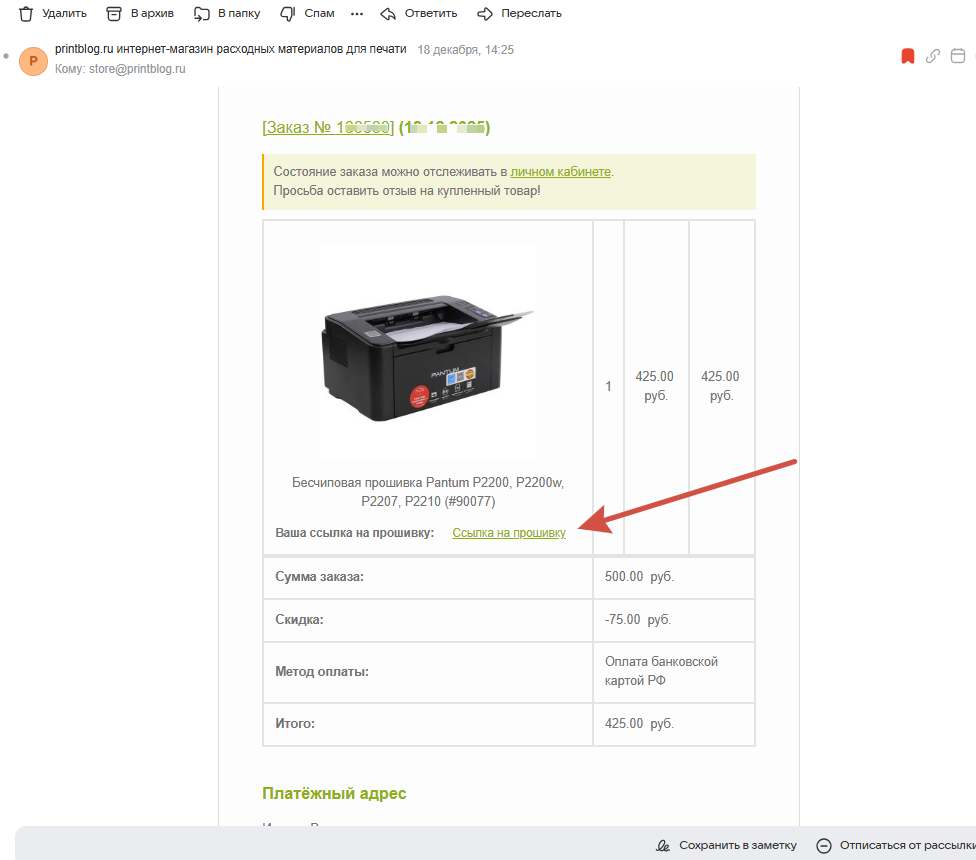Click the Pantum printer product image
Image resolution: width=976 pixels, height=860 pixels.
427,352
